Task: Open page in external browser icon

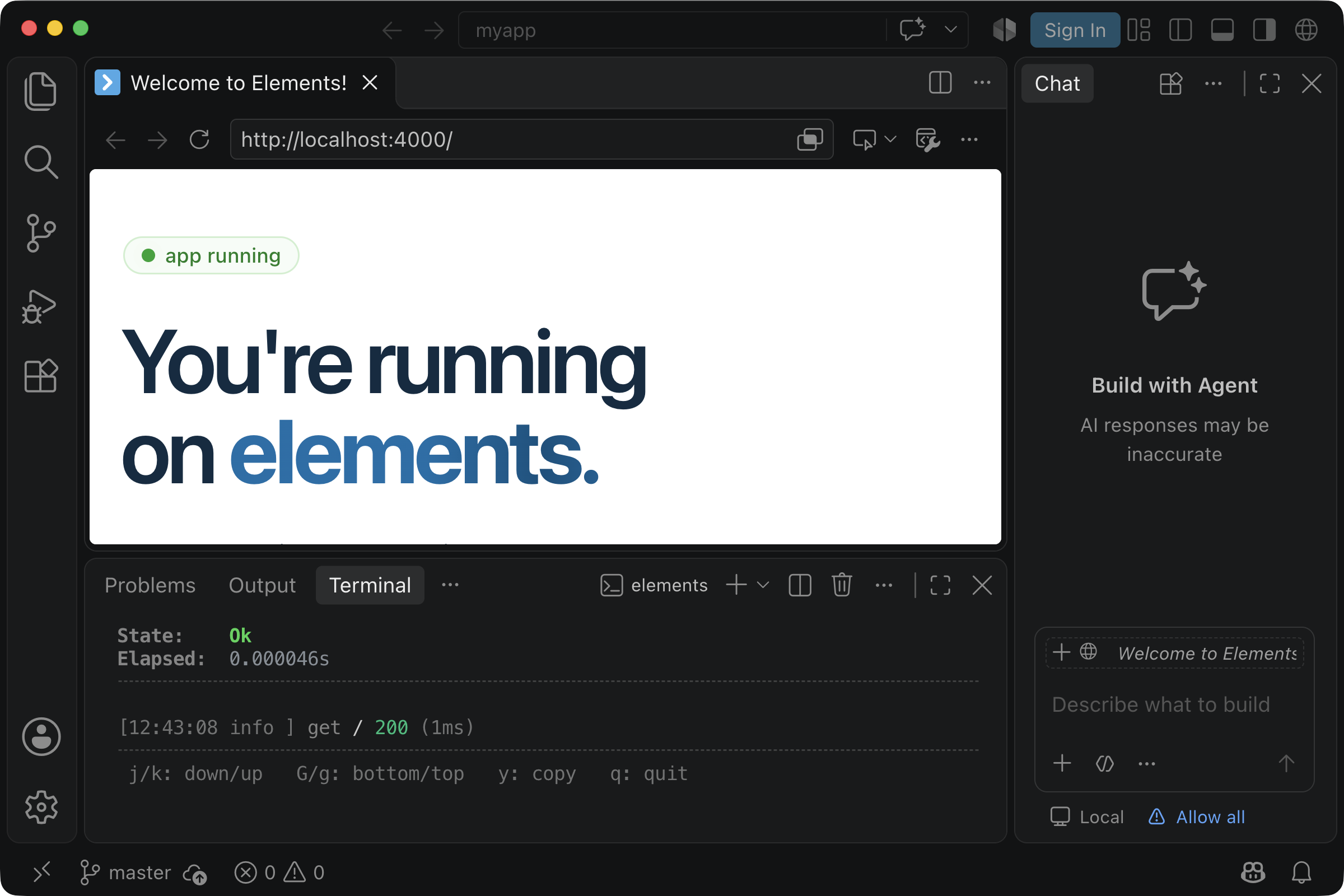Action: (x=810, y=139)
